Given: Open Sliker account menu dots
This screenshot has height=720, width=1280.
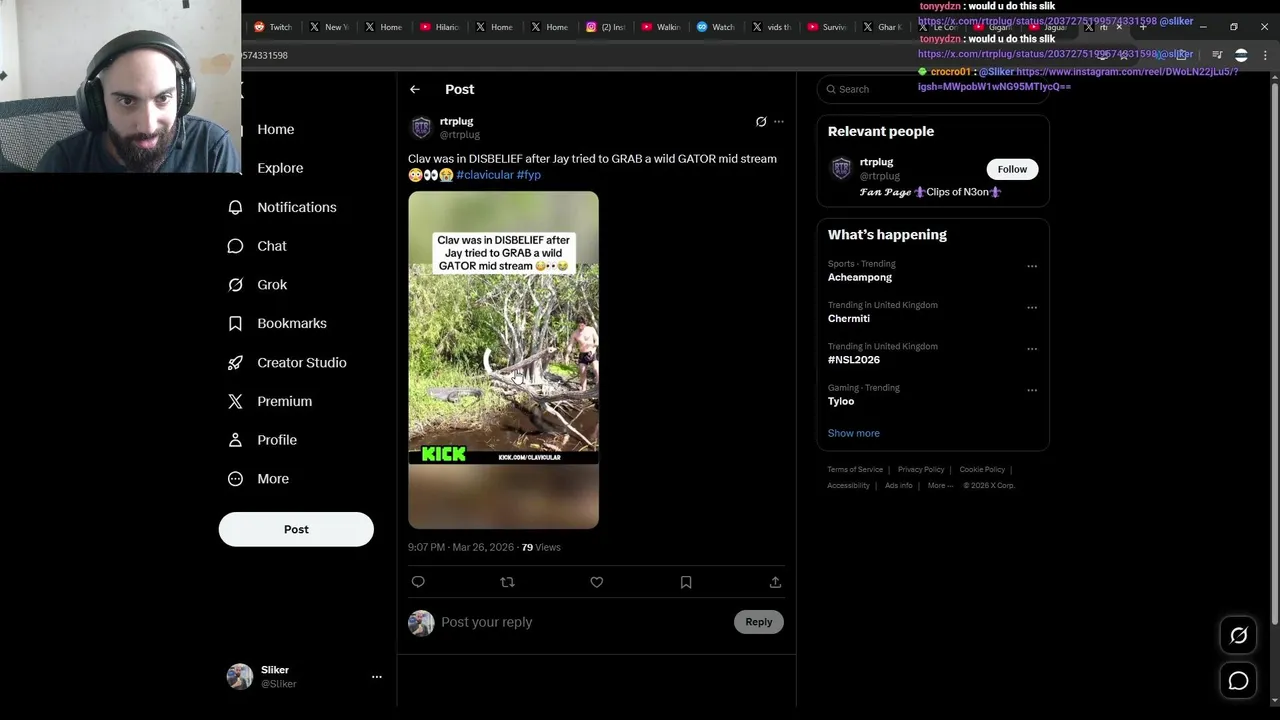Looking at the screenshot, I should pos(377,677).
